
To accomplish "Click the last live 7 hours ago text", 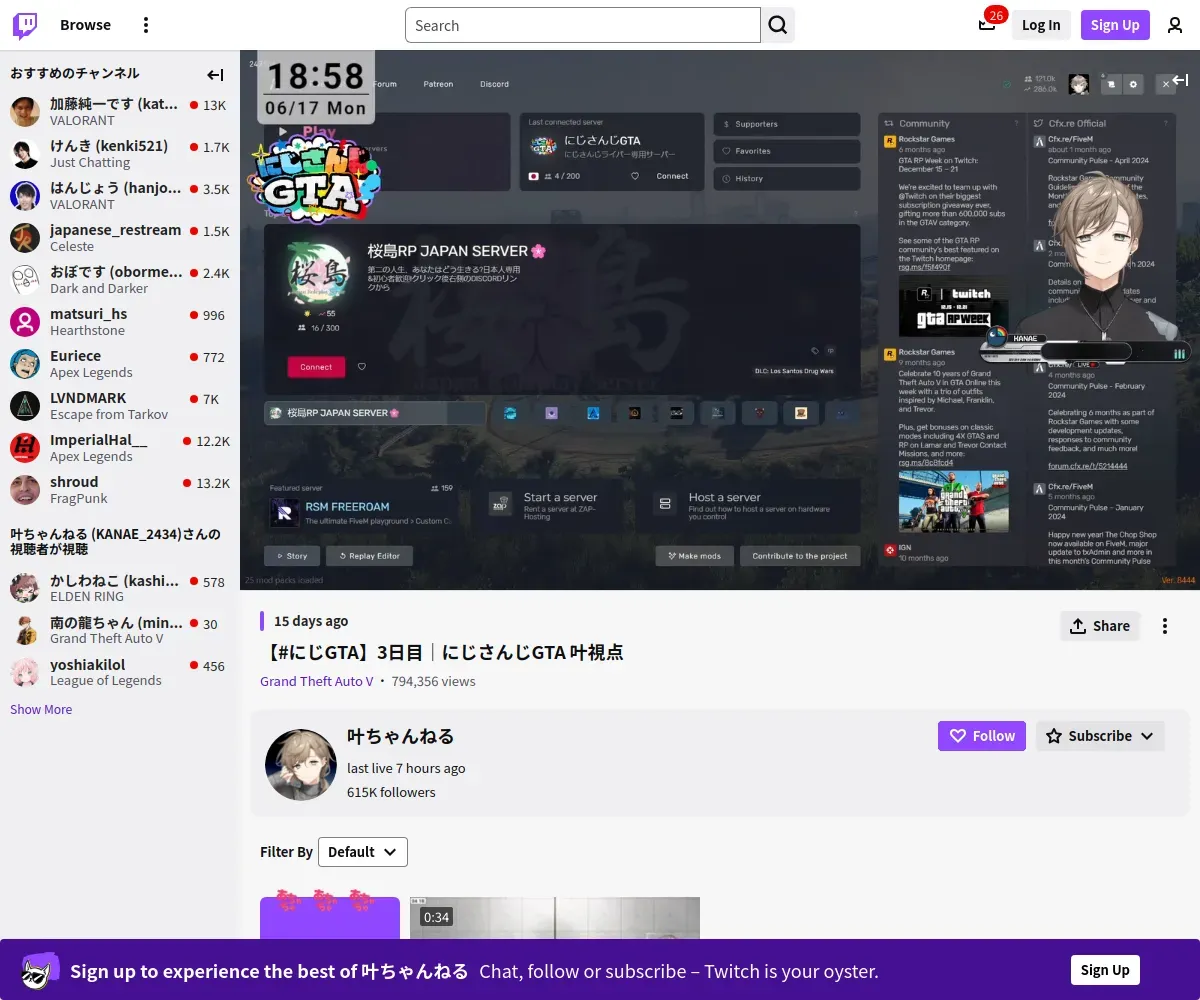I will pos(406,768).
